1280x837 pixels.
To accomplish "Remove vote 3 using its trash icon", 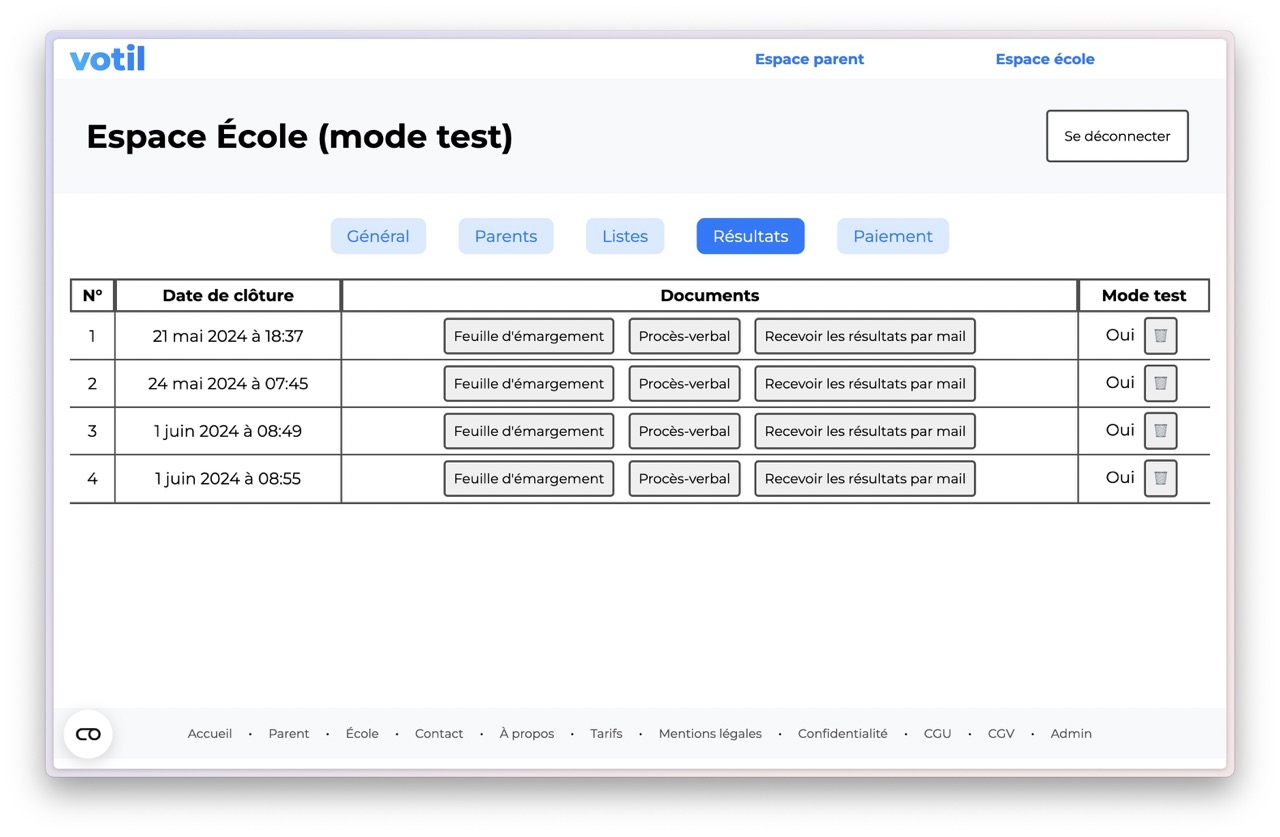I will pyautogui.click(x=1160, y=430).
